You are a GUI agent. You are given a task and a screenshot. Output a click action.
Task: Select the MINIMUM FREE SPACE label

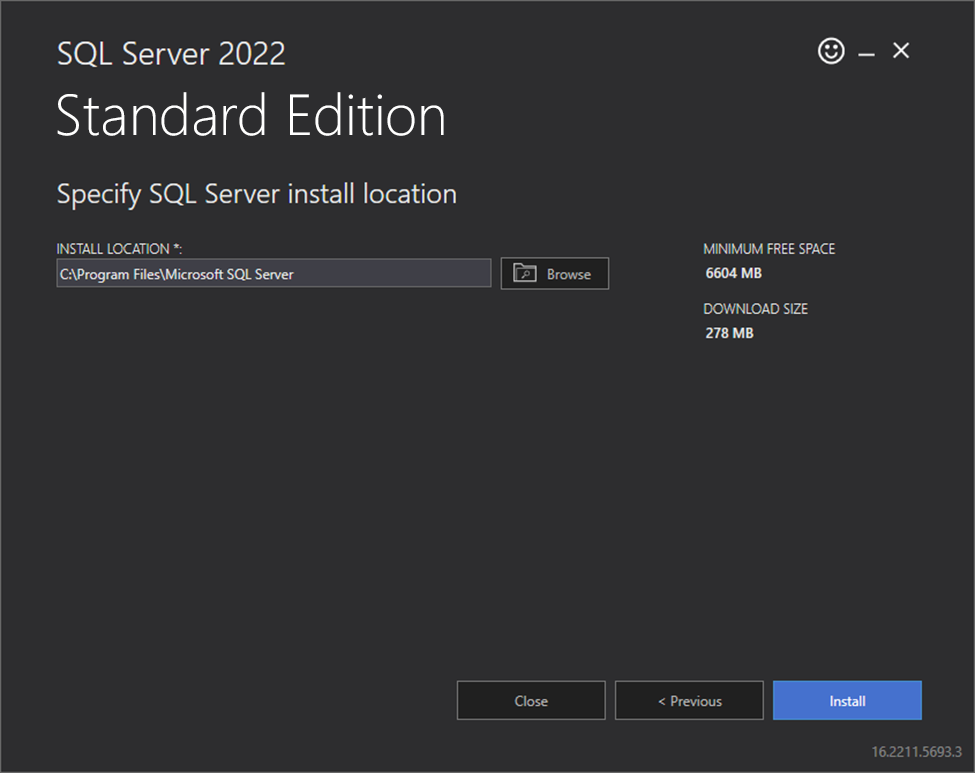point(768,249)
